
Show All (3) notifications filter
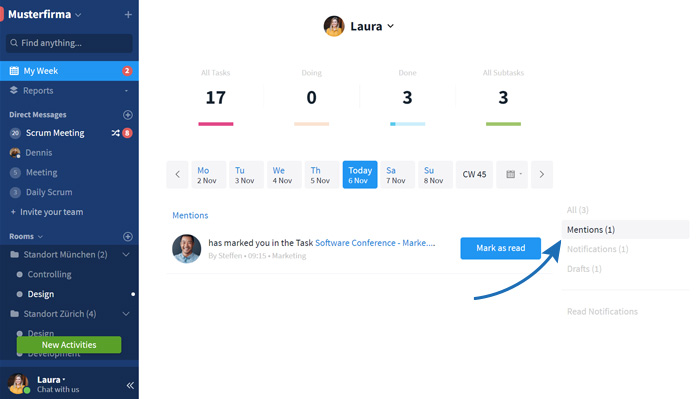578,210
